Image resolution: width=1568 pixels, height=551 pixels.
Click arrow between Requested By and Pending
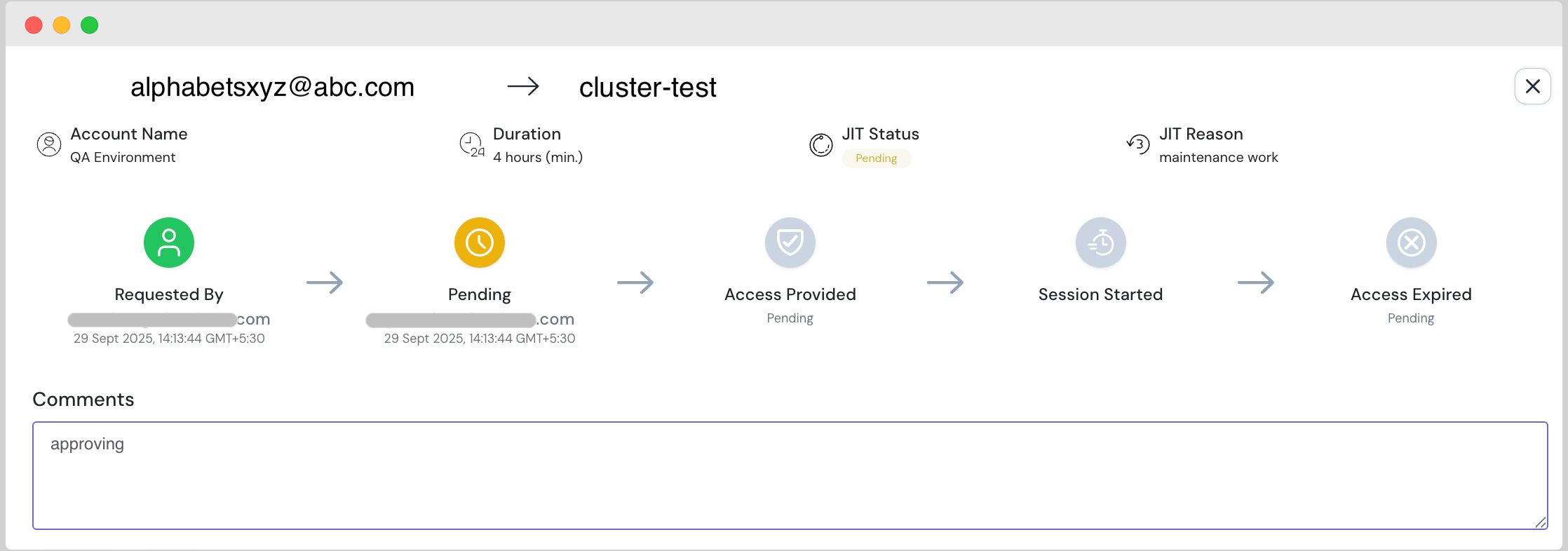pos(325,283)
